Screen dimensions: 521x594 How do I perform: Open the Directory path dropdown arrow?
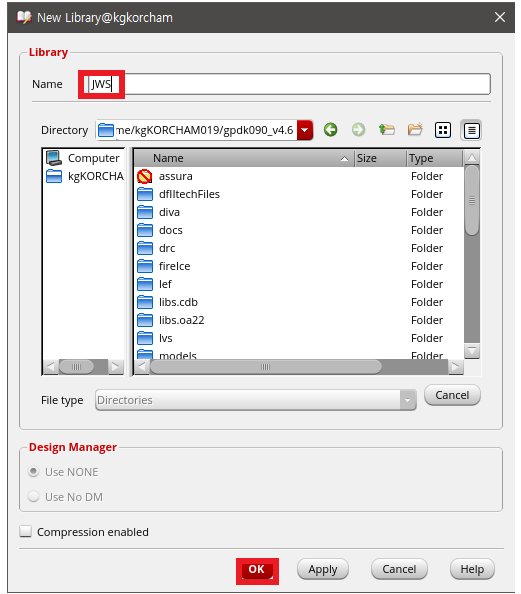[305, 130]
